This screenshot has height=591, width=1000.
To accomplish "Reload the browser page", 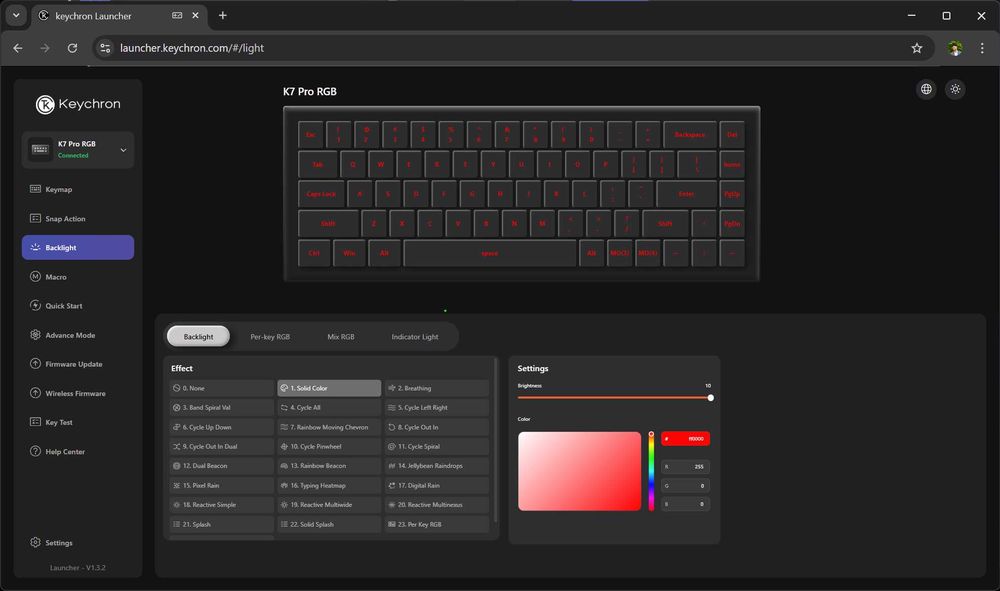I will point(72,48).
